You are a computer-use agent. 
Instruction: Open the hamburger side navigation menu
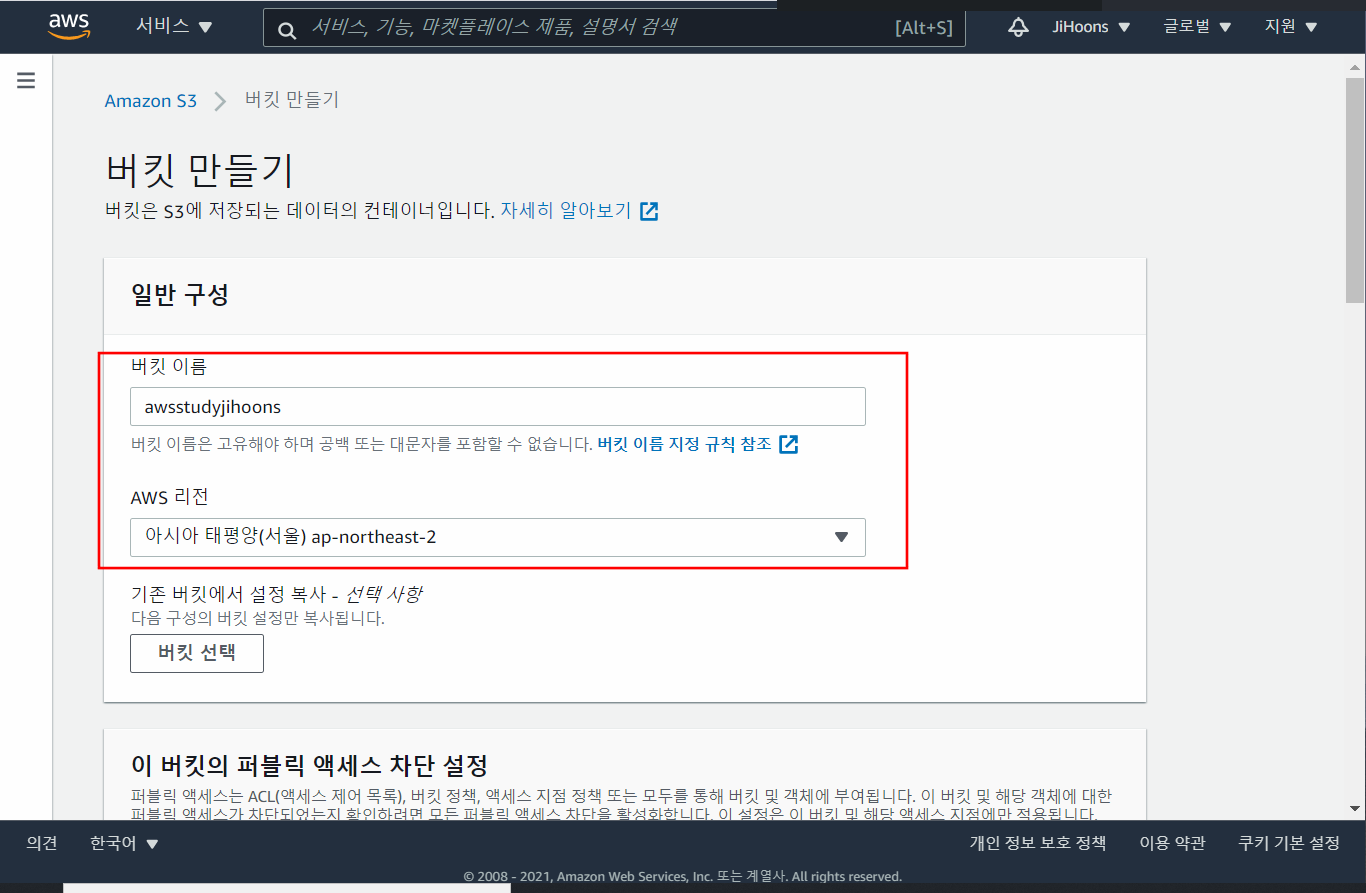click(26, 81)
